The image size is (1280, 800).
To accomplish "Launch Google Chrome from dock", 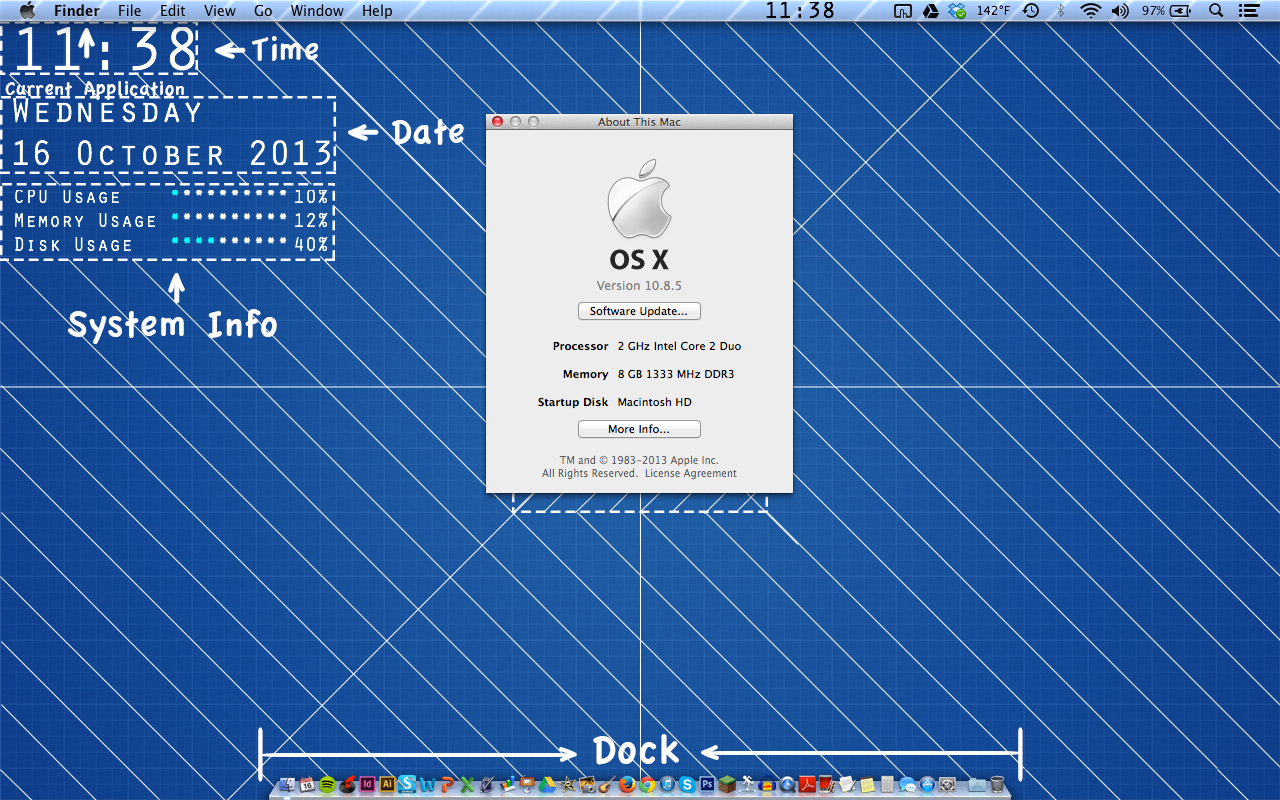I will pyautogui.click(x=647, y=785).
